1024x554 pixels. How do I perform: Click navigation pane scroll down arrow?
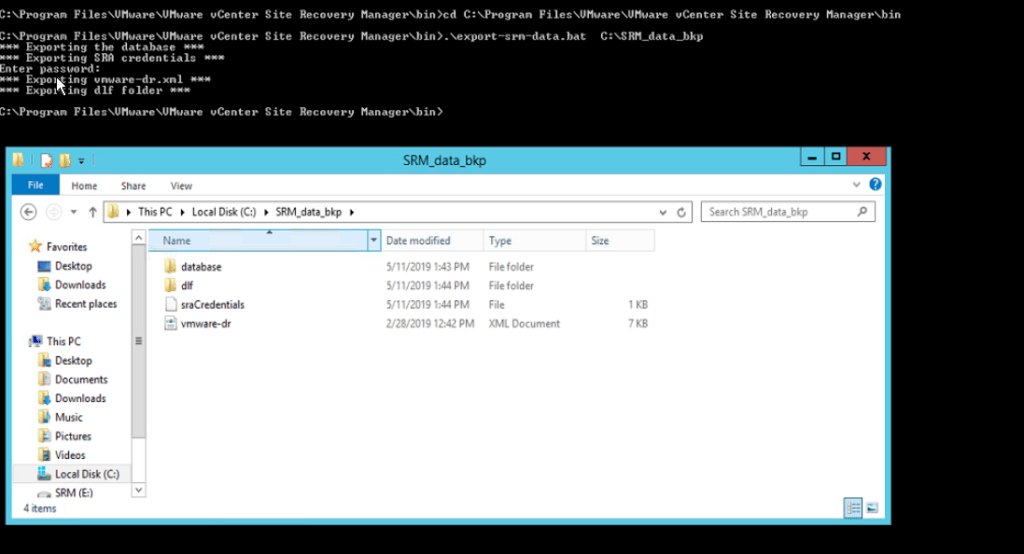coord(138,490)
